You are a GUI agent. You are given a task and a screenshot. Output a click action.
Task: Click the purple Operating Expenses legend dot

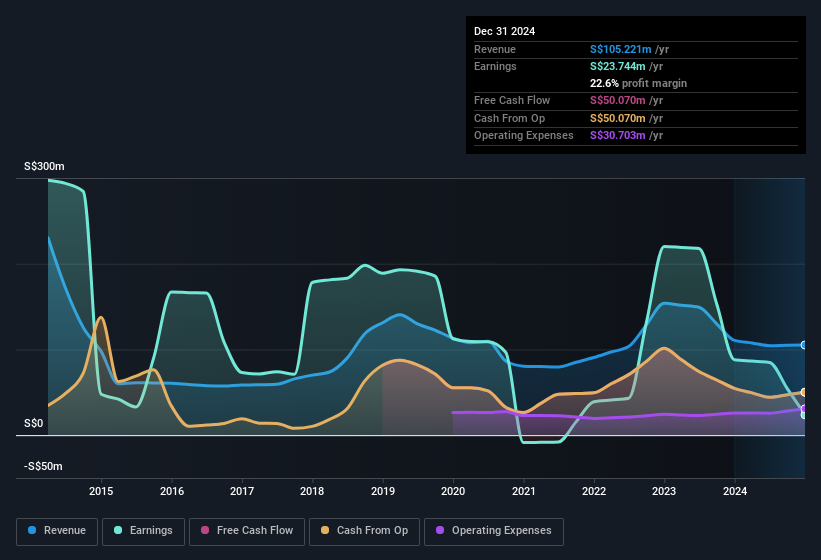click(441, 531)
